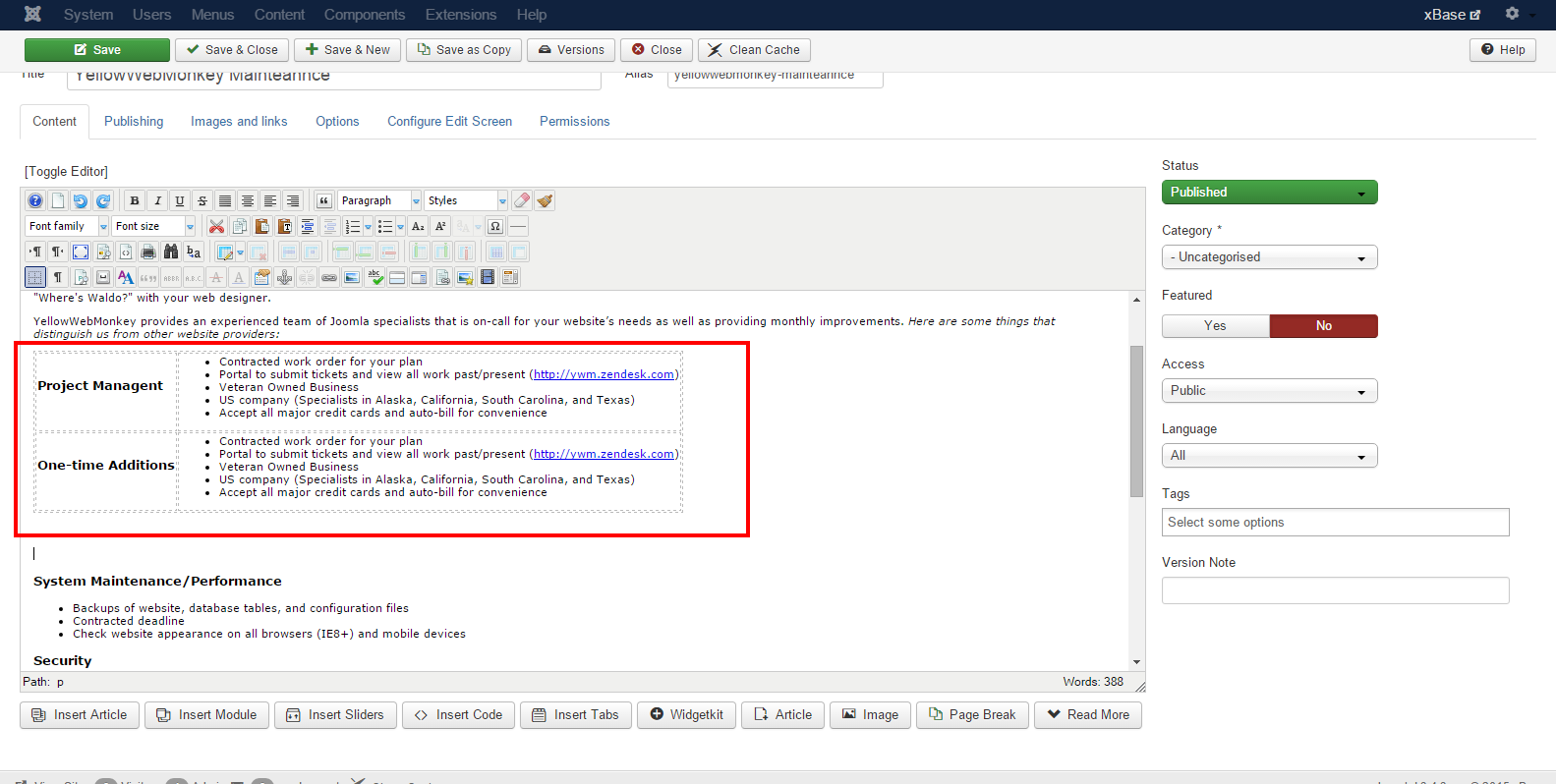Screen dimensions: 1556x784
Task: Expand the bullet list style arrow
Action: [x=400, y=226]
